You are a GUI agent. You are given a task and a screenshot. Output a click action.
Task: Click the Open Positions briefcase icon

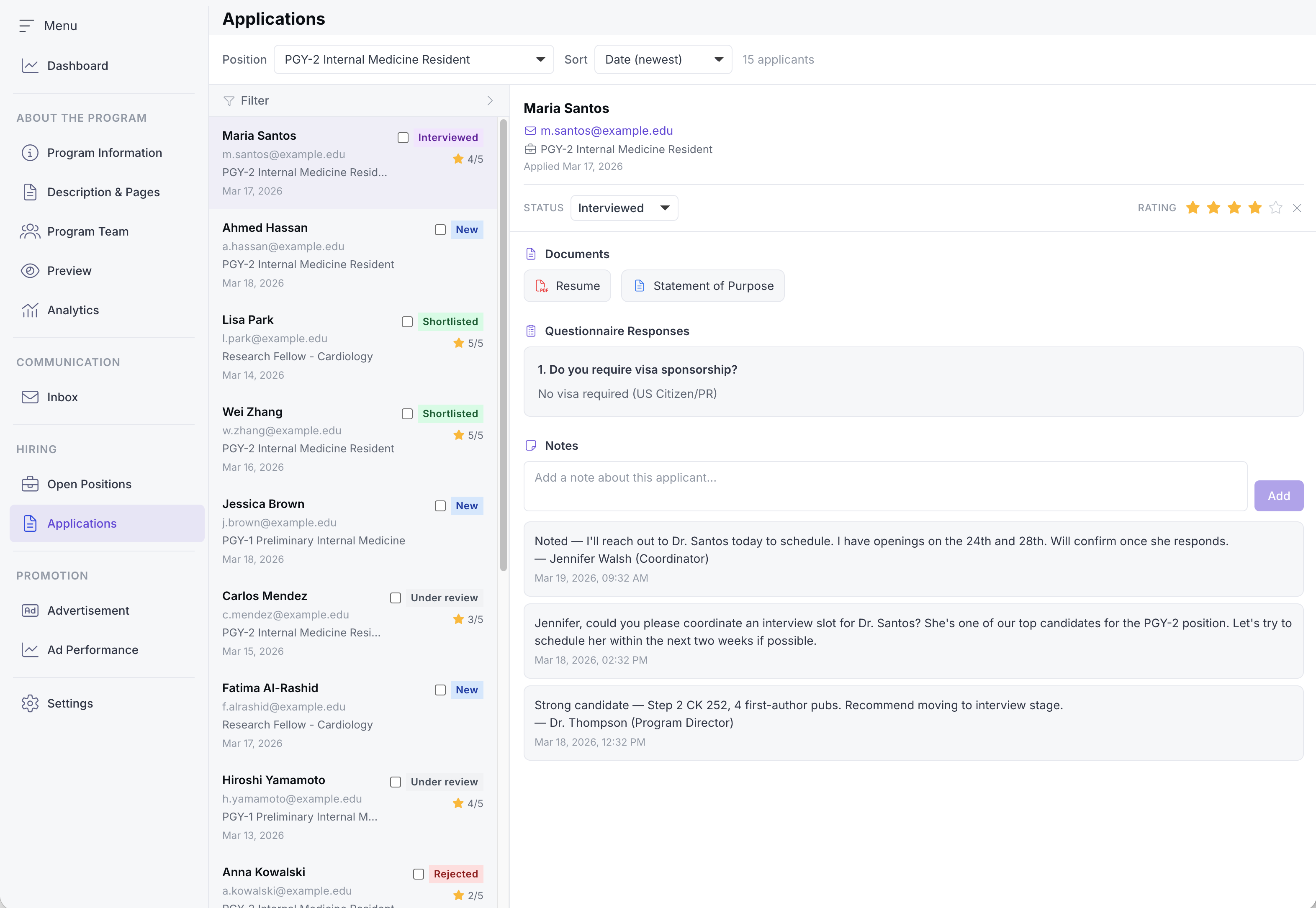(x=30, y=484)
